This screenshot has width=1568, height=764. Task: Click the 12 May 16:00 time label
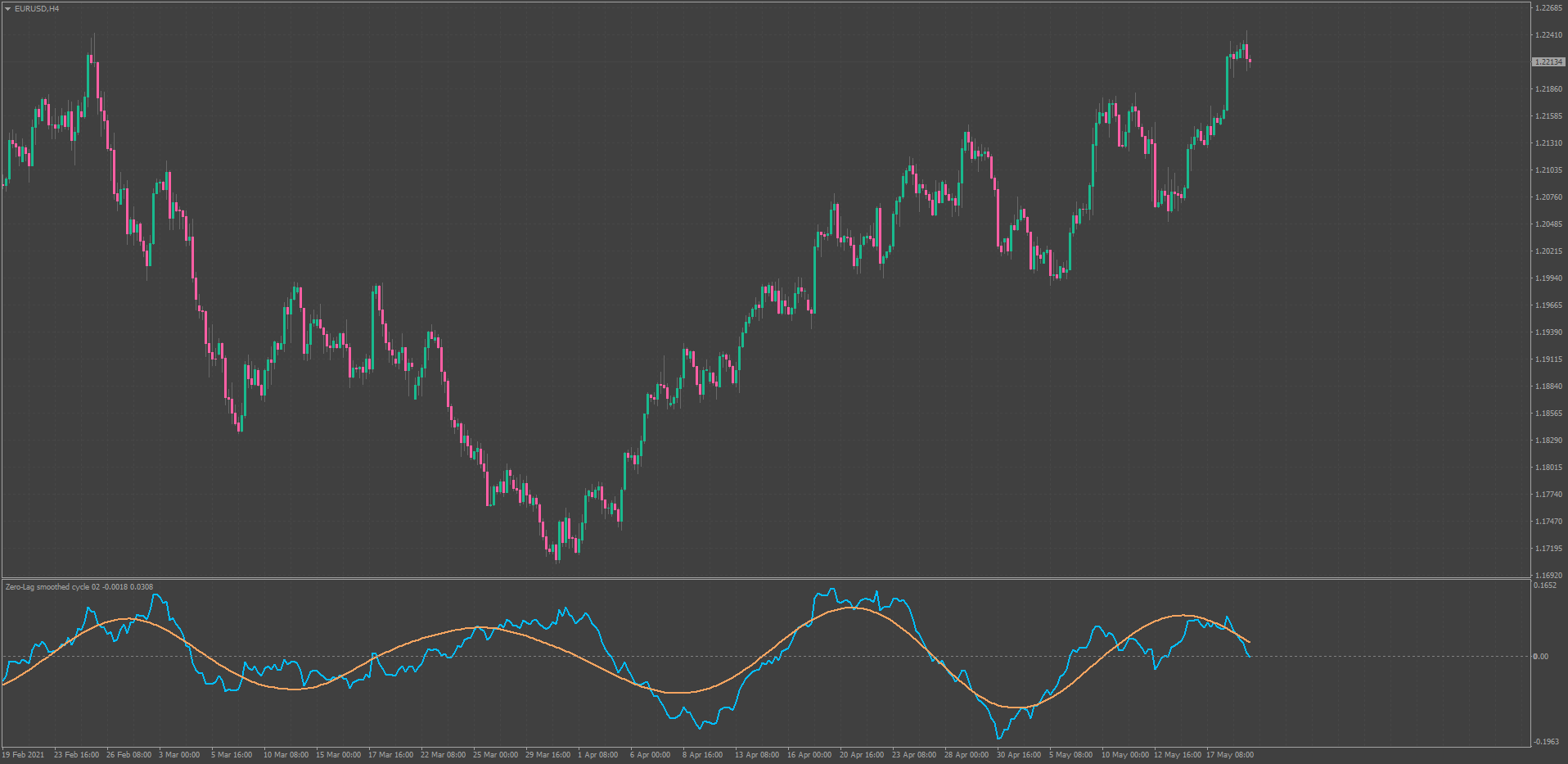pos(1178,755)
